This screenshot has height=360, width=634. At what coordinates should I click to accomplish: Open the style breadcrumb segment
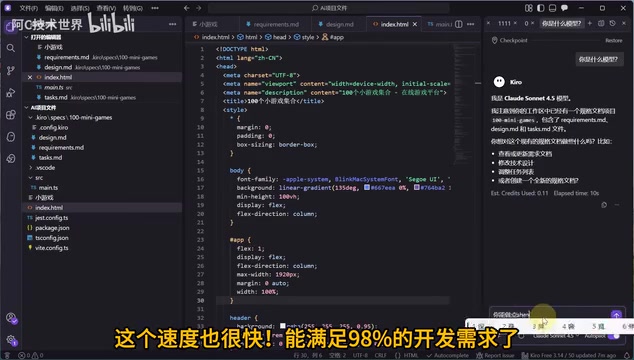click(304, 37)
